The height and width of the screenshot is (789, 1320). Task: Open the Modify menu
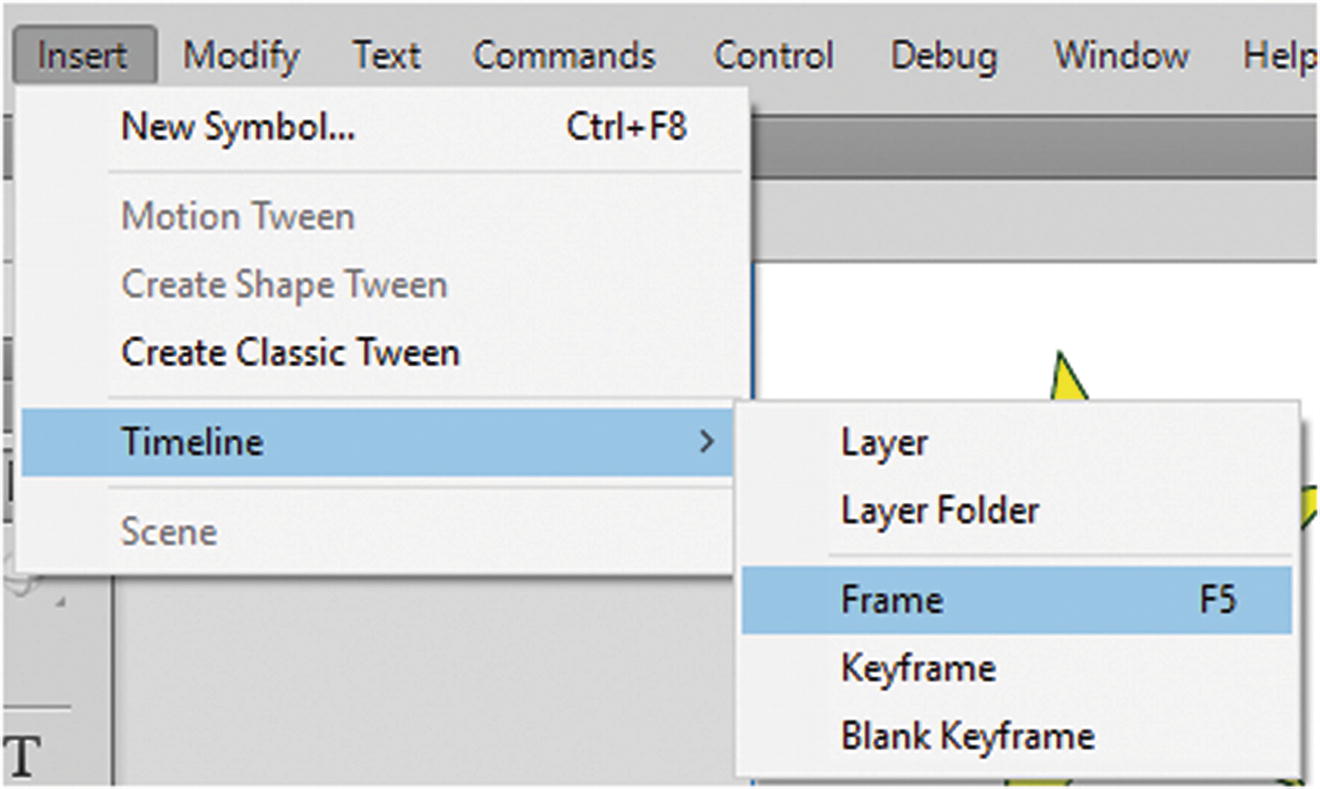pyautogui.click(x=241, y=56)
